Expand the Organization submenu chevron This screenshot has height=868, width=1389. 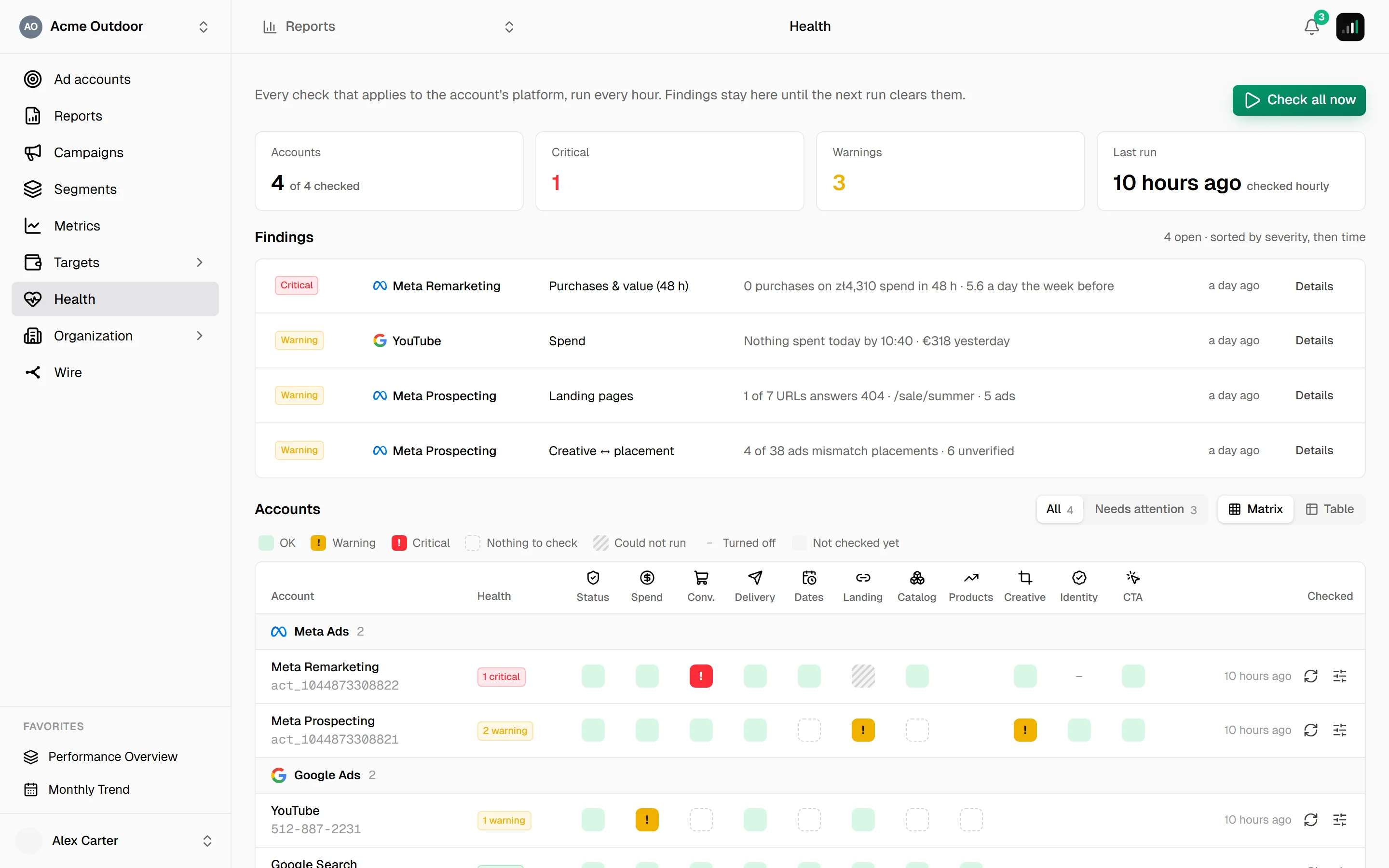(199, 336)
